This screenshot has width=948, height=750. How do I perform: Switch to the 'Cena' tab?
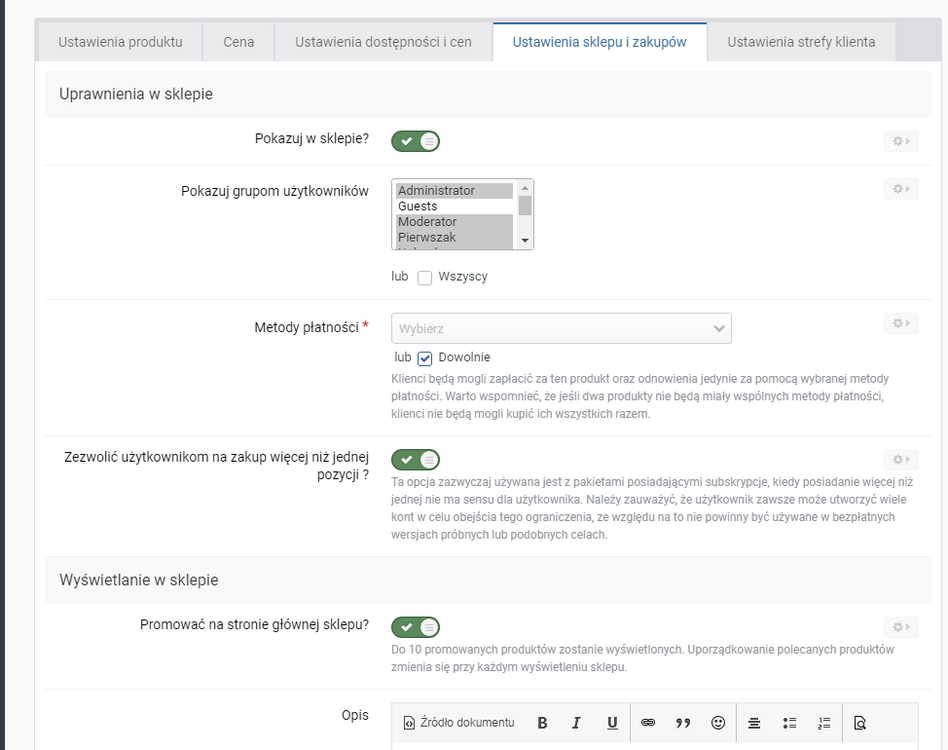239,42
